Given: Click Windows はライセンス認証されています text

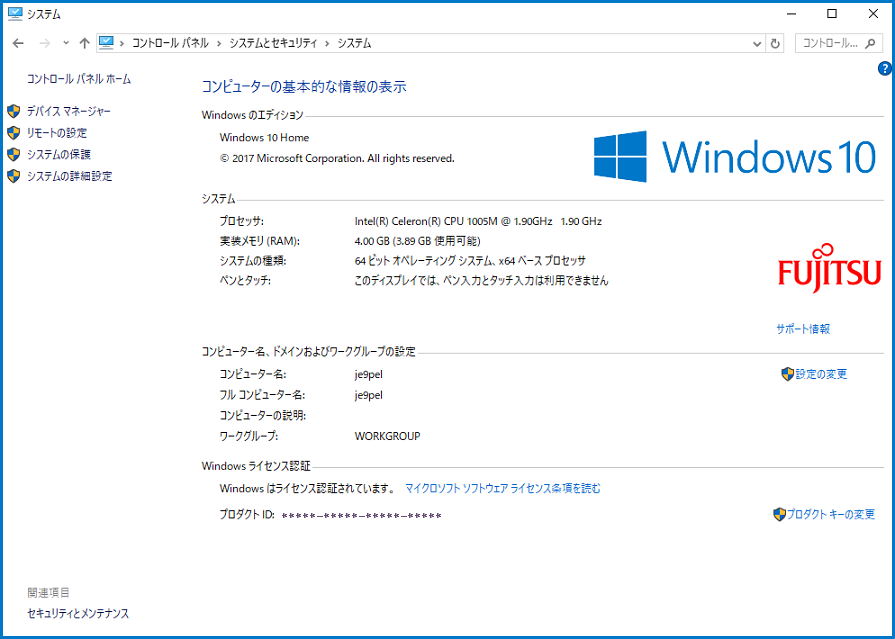Looking at the screenshot, I should pos(307,489).
